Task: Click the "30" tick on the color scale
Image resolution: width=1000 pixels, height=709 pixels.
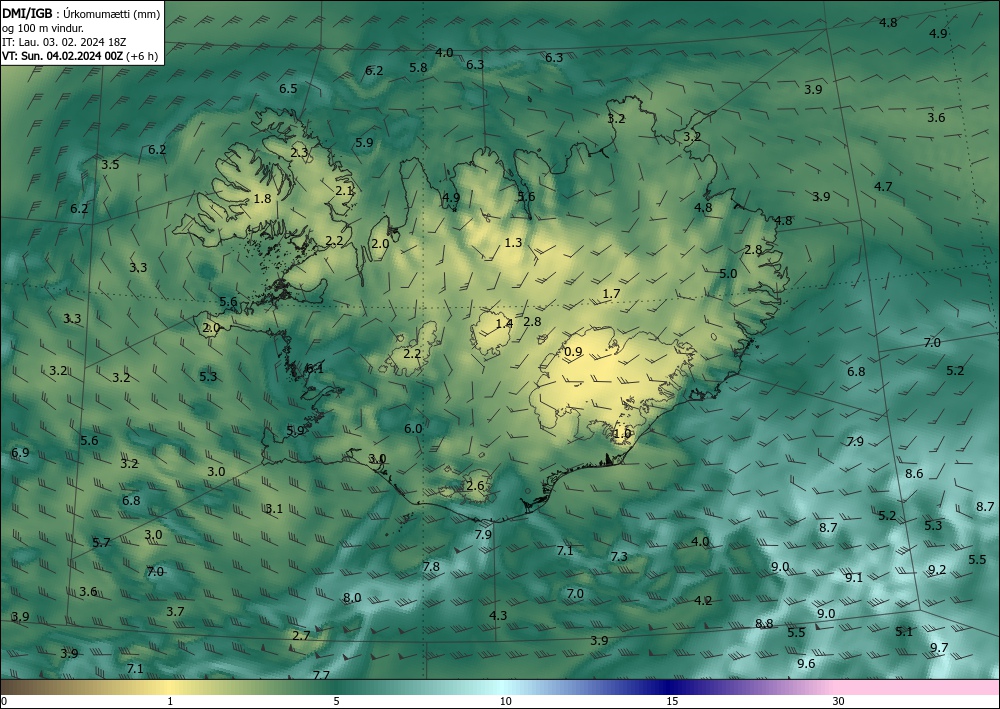Action: pyautogui.click(x=838, y=701)
